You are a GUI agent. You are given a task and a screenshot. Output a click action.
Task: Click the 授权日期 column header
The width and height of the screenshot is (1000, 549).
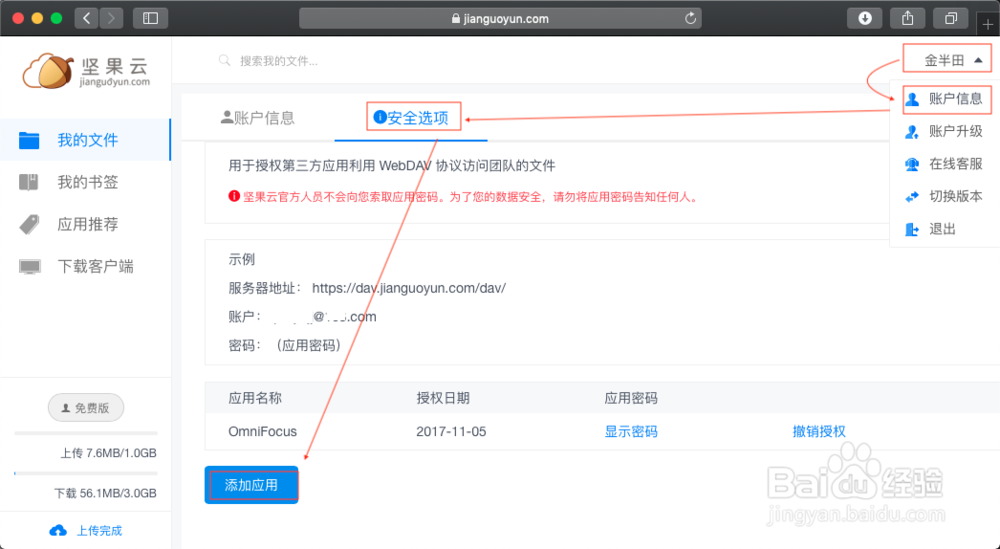point(443,398)
